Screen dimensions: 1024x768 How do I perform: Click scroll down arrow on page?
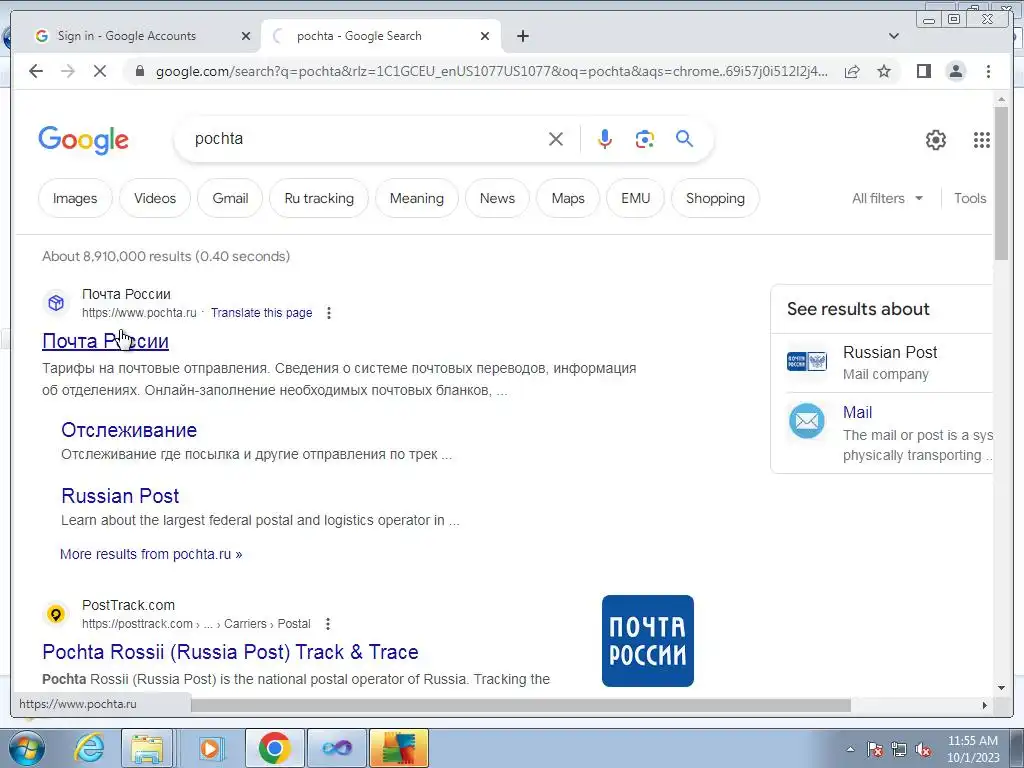coord(1001,688)
